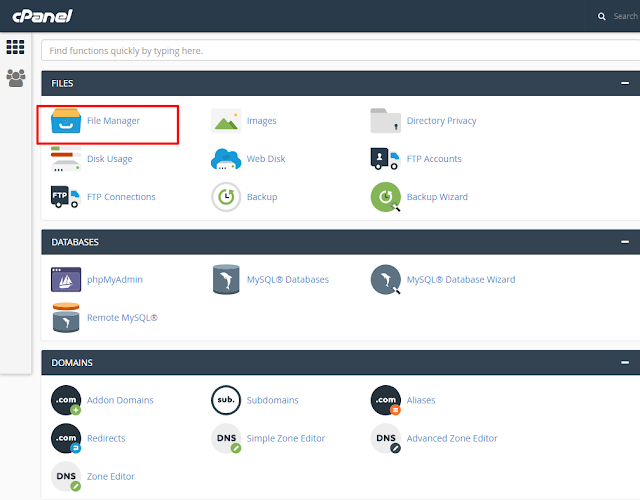Open the Remote MySQL® link
This screenshot has width=640, height=500.
coord(122,318)
